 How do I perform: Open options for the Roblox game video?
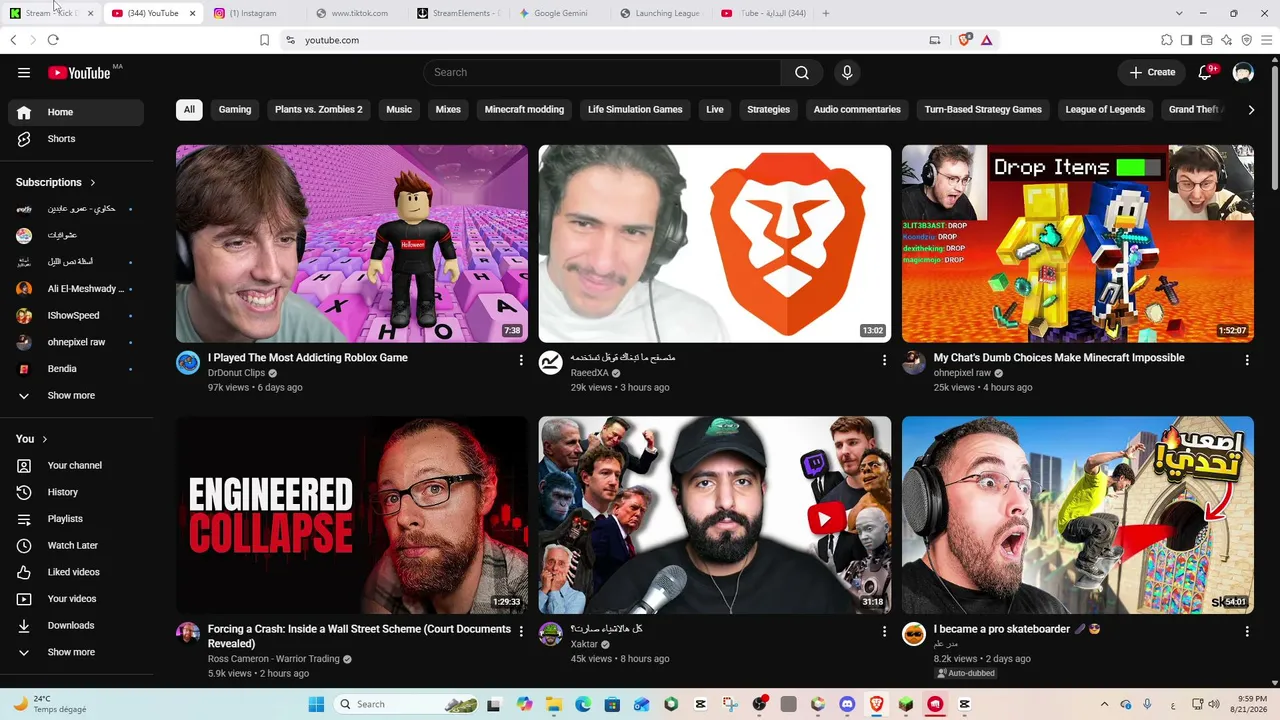521,359
